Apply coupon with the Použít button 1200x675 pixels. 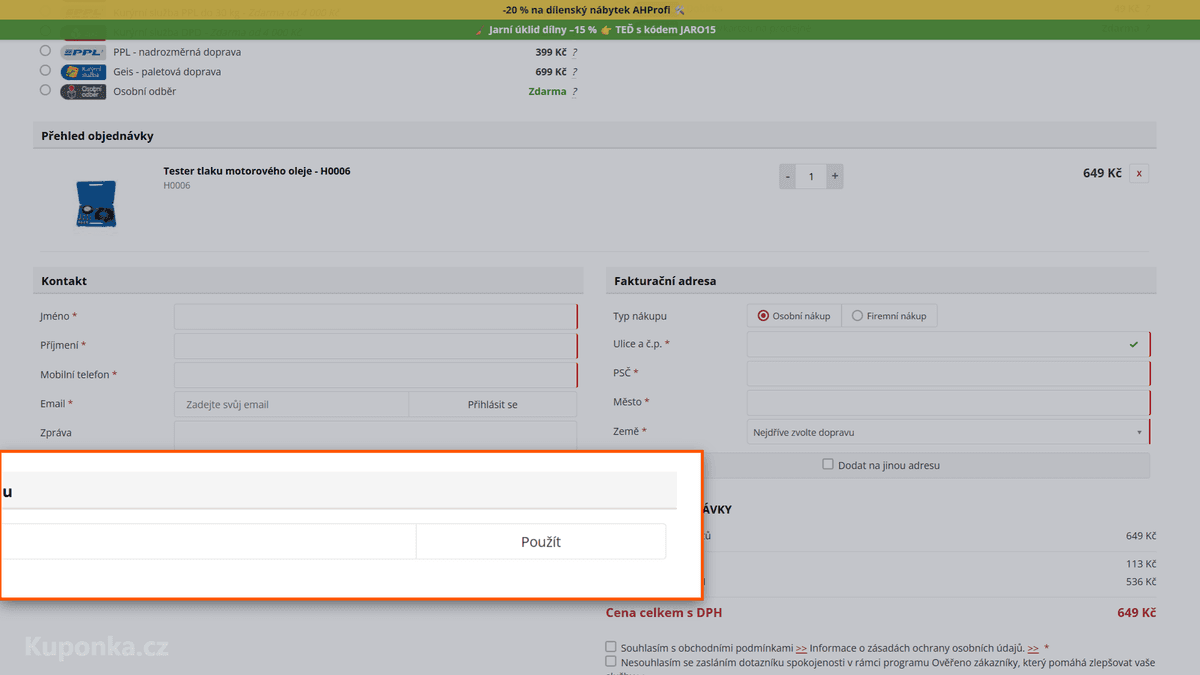(541, 542)
